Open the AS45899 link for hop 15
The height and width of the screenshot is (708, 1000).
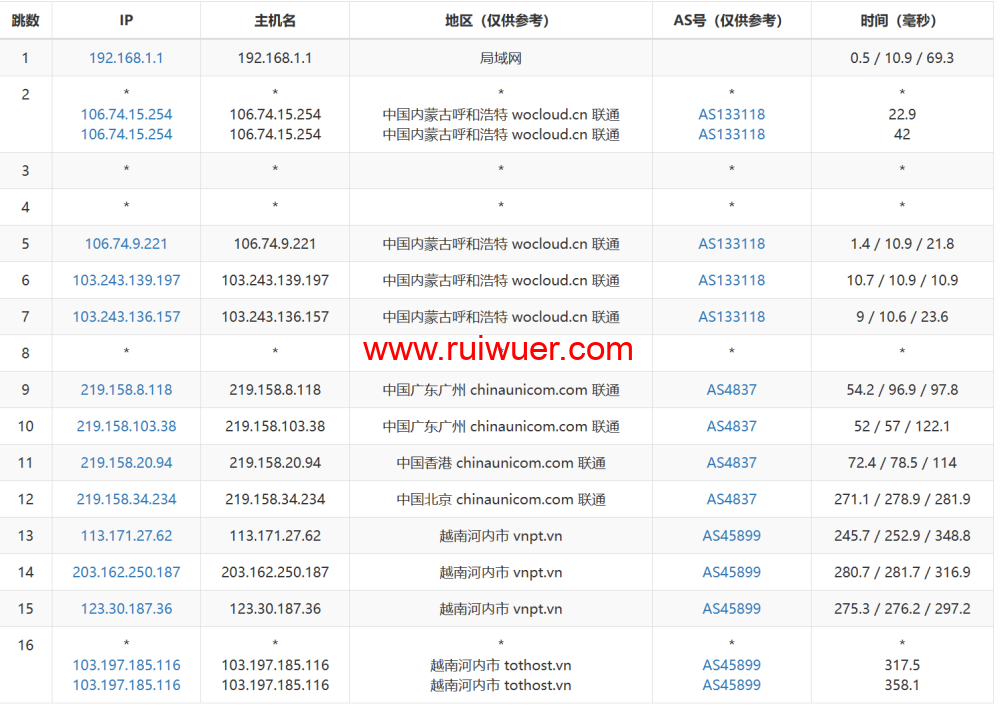tap(731, 609)
